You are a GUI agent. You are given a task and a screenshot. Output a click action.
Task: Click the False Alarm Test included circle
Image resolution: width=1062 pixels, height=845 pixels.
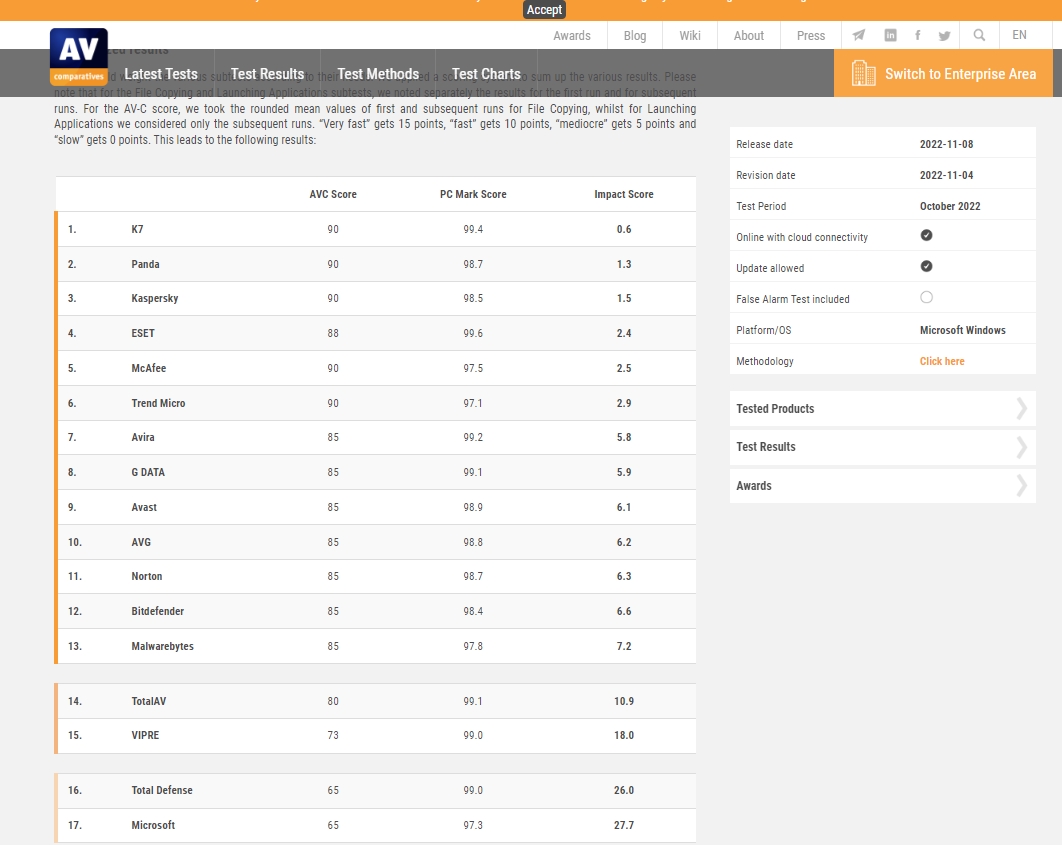pos(927,297)
